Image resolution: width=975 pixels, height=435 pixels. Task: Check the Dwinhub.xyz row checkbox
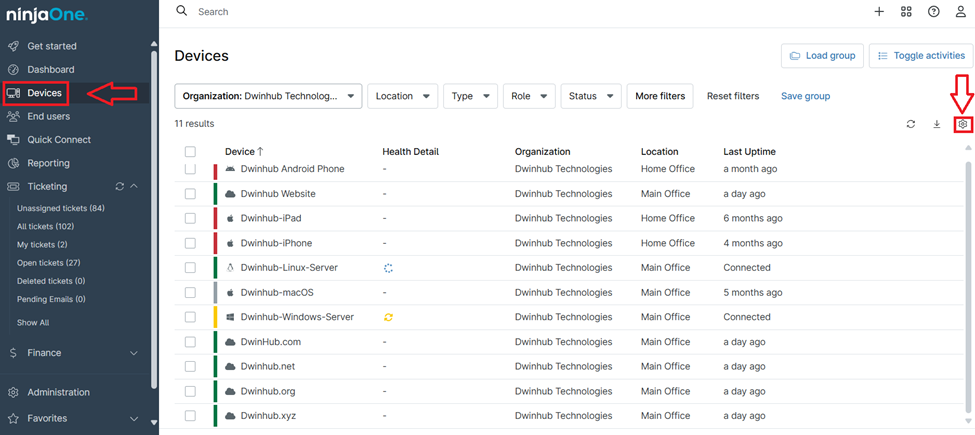click(190, 416)
